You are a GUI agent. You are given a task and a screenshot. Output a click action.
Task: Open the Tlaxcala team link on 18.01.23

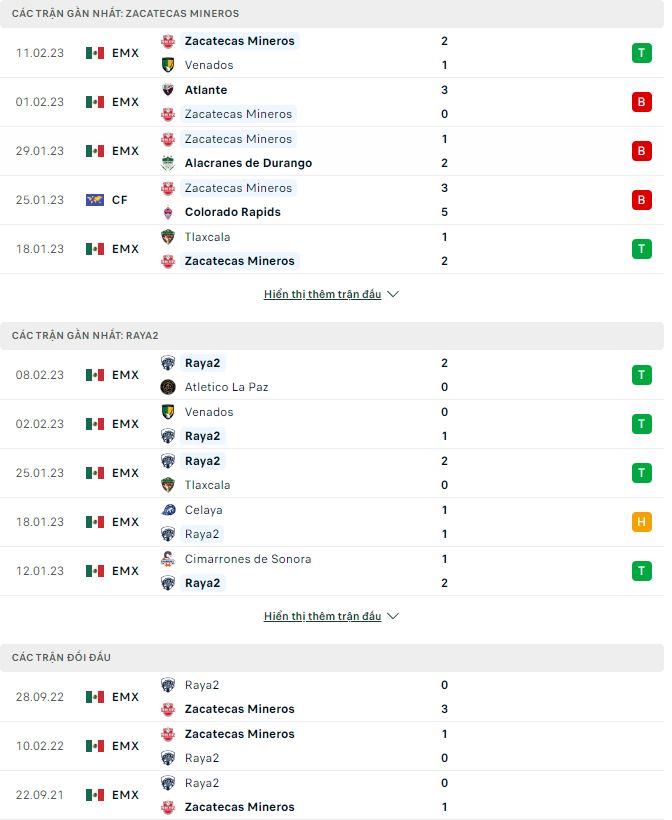click(207, 237)
